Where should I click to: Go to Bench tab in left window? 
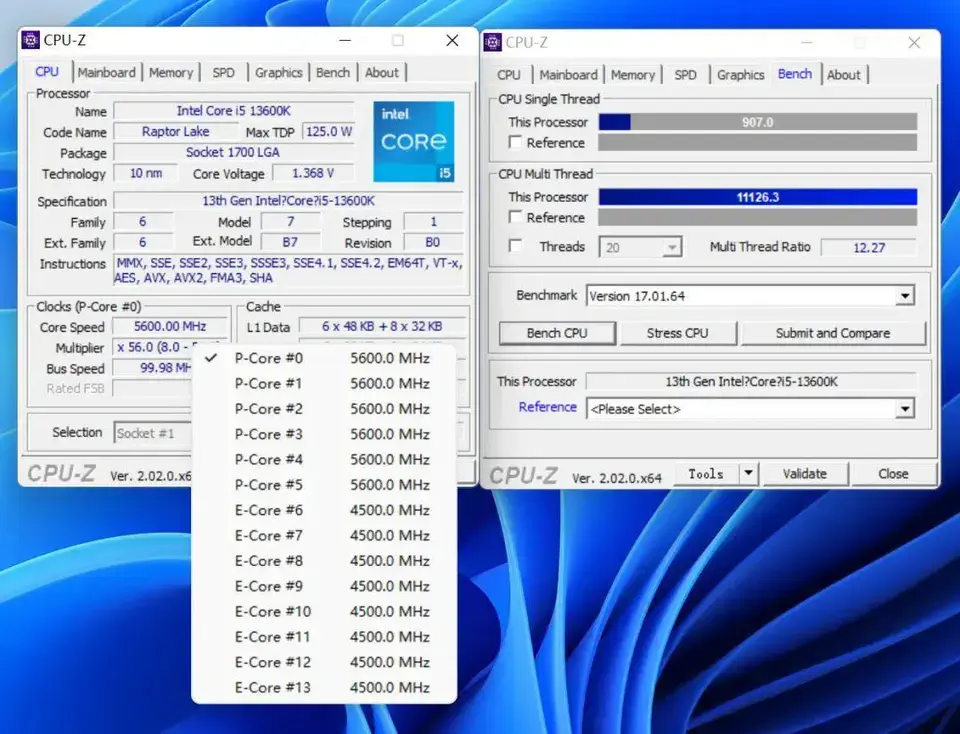(333, 72)
